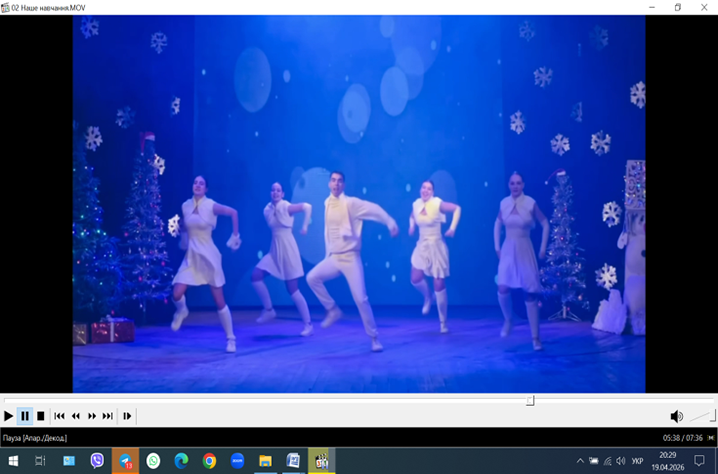The width and height of the screenshot is (718, 474).
Task: Click the Windows Start button
Action: pyautogui.click(x=13, y=461)
